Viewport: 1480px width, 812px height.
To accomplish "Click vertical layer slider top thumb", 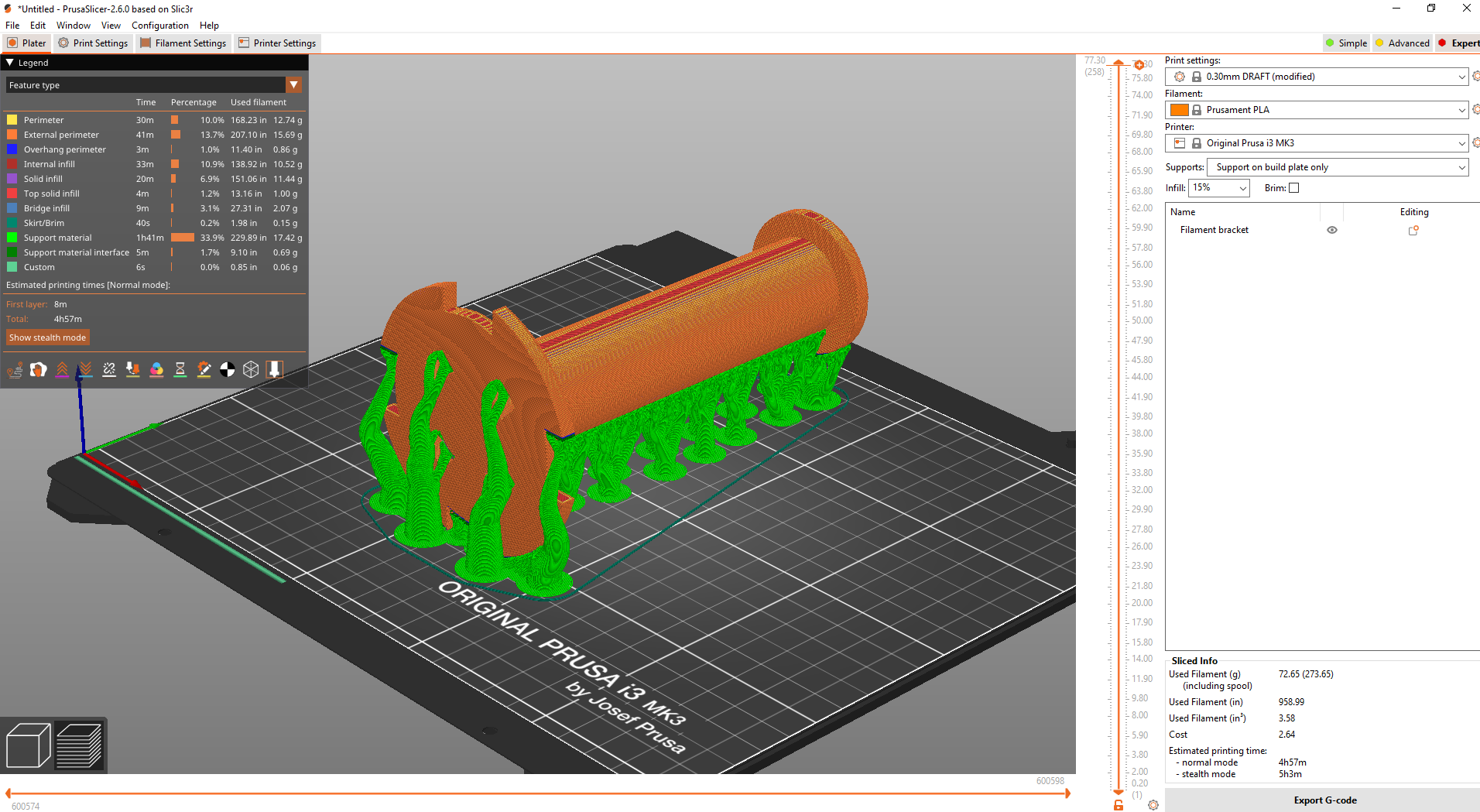I will (x=1119, y=63).
